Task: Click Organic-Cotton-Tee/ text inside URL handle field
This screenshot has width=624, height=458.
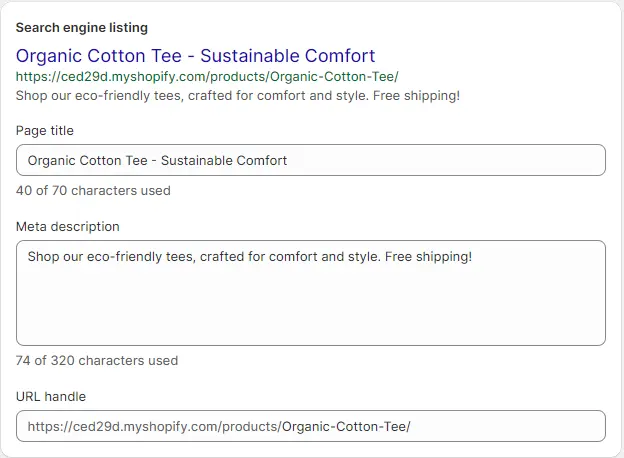Action: (346, 427)
